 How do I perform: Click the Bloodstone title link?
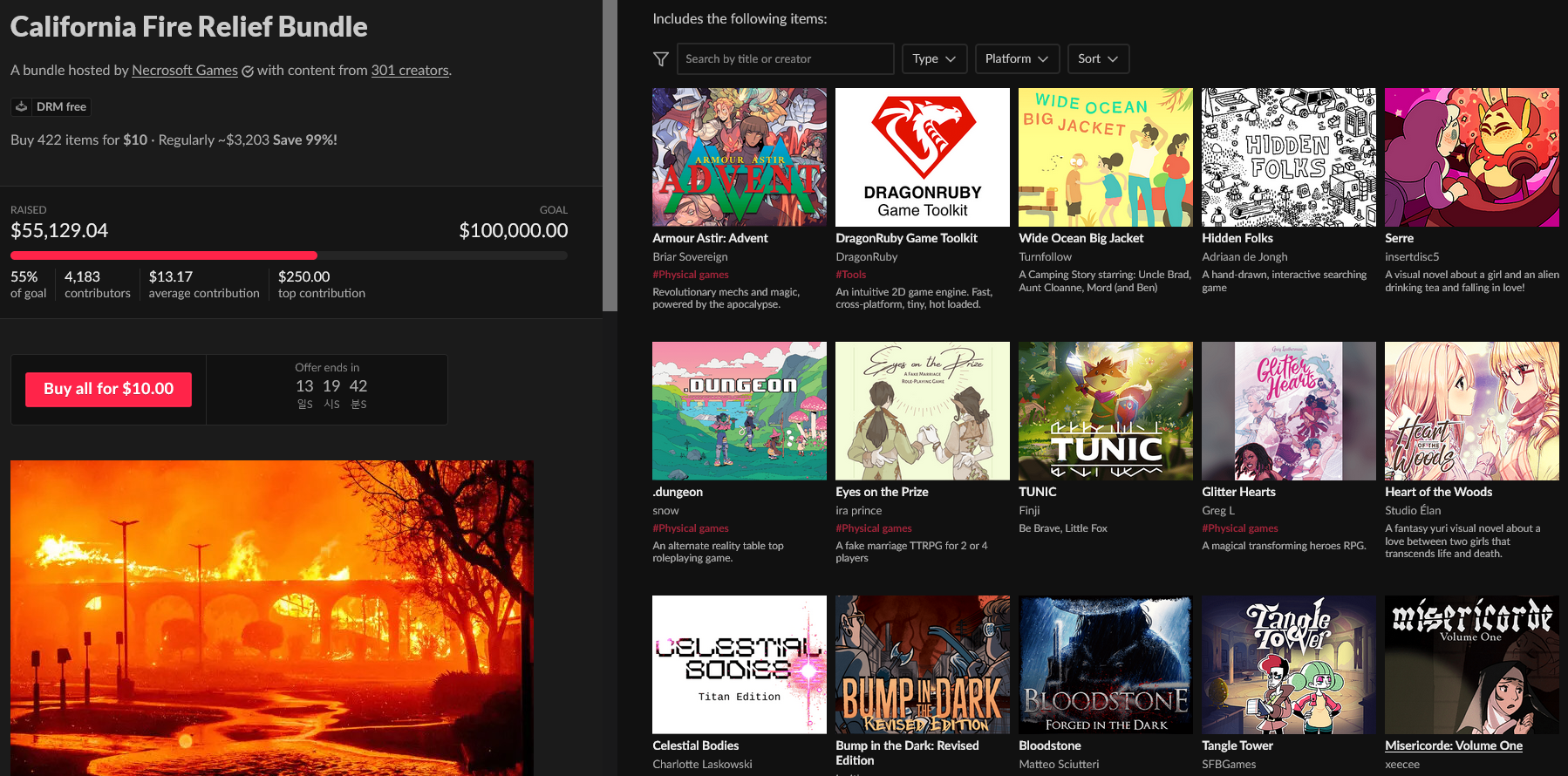[1049, 745]
